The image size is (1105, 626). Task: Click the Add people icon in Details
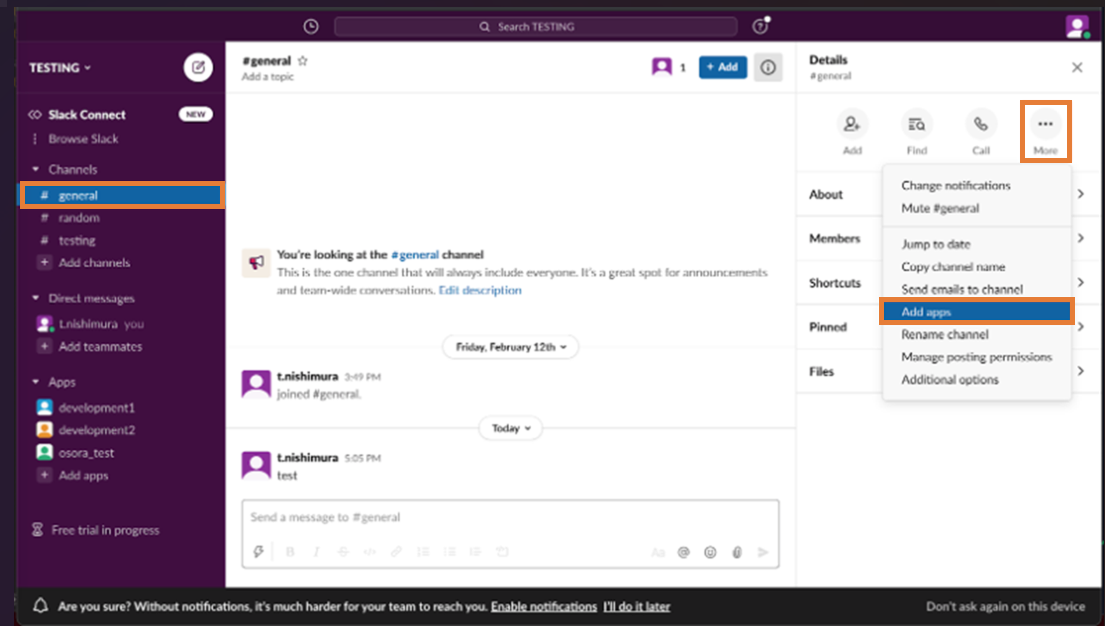852,125
